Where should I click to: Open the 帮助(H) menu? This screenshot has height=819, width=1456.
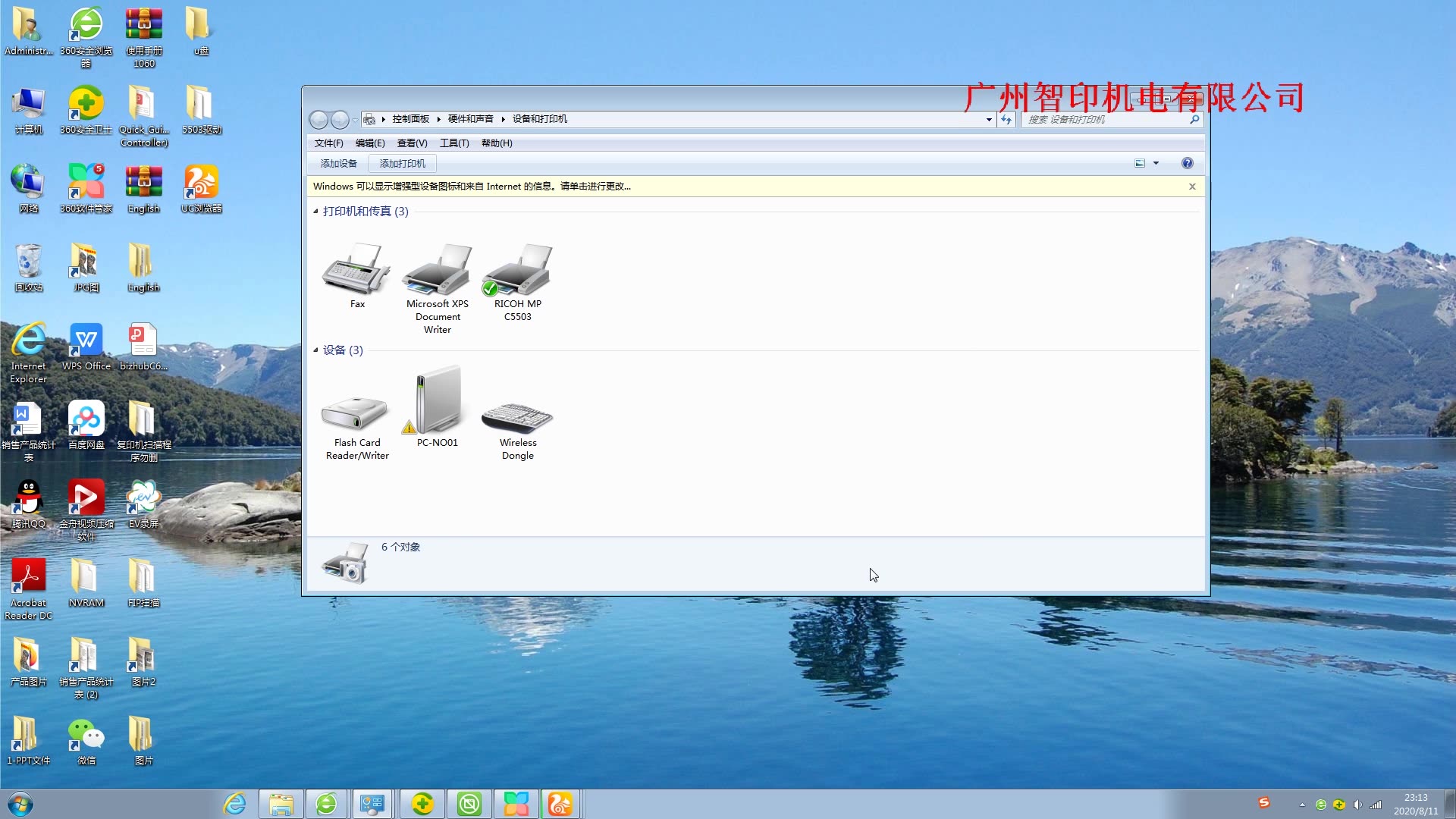(x=497, y=143)
